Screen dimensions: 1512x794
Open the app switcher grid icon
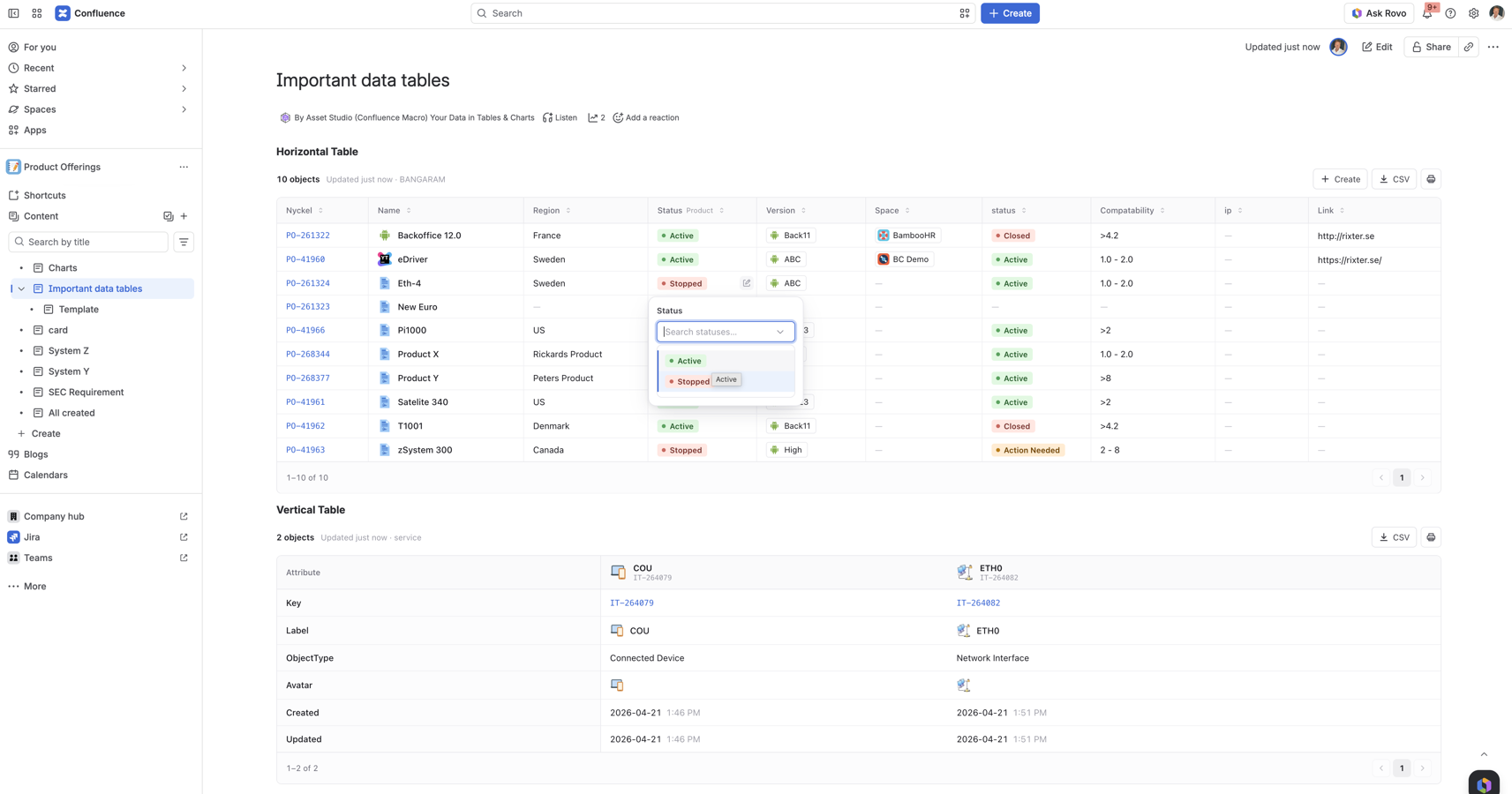pyautogui.click(x=37, y=13)
